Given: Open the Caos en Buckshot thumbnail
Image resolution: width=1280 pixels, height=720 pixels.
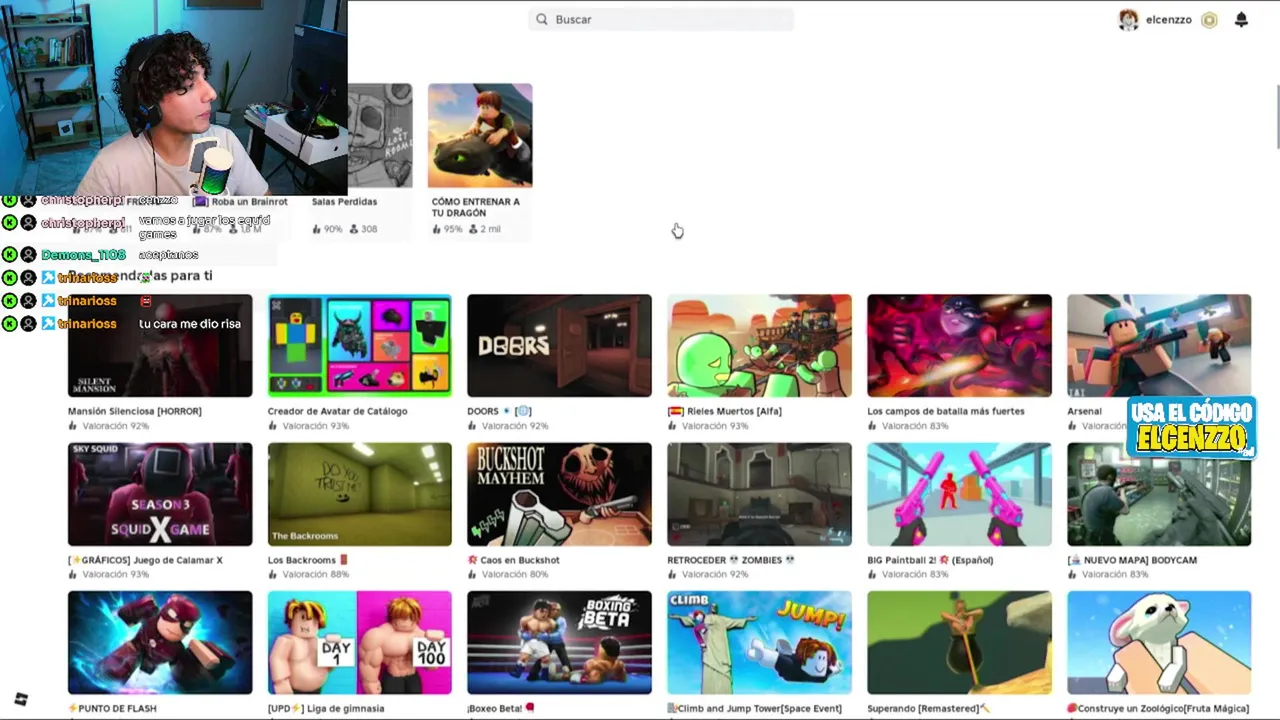Looking at the screenshot, I should pos(559,494).
